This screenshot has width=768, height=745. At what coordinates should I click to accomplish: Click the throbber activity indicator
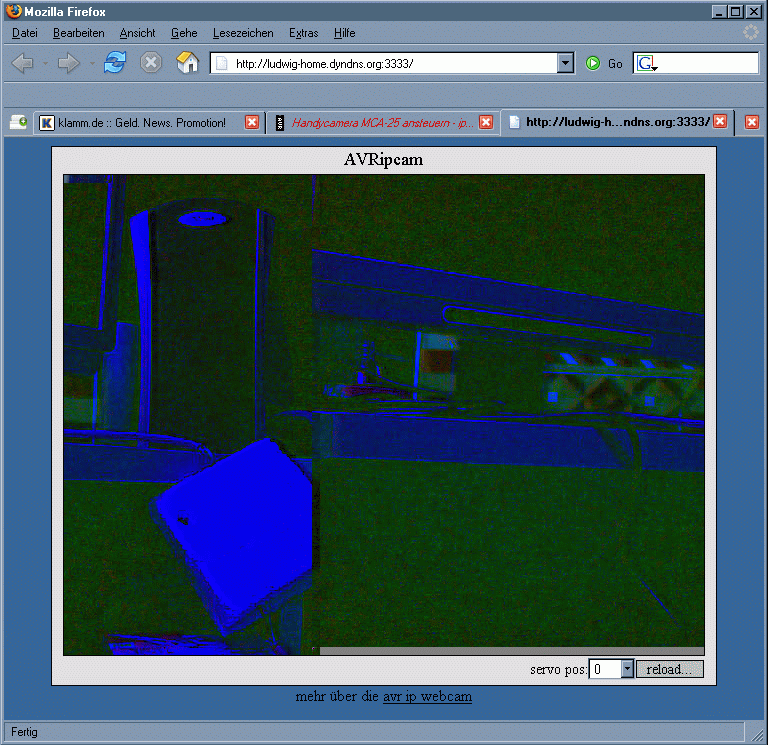point(751,32)
